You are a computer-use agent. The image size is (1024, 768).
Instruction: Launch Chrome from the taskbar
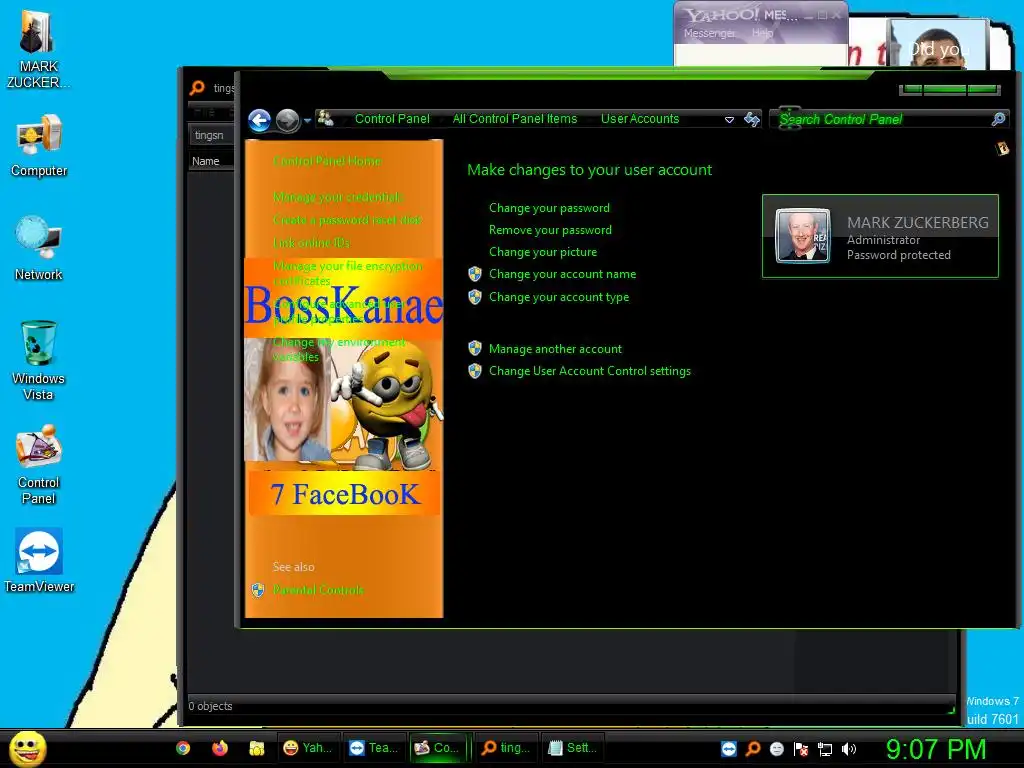(x=183, y=748)
